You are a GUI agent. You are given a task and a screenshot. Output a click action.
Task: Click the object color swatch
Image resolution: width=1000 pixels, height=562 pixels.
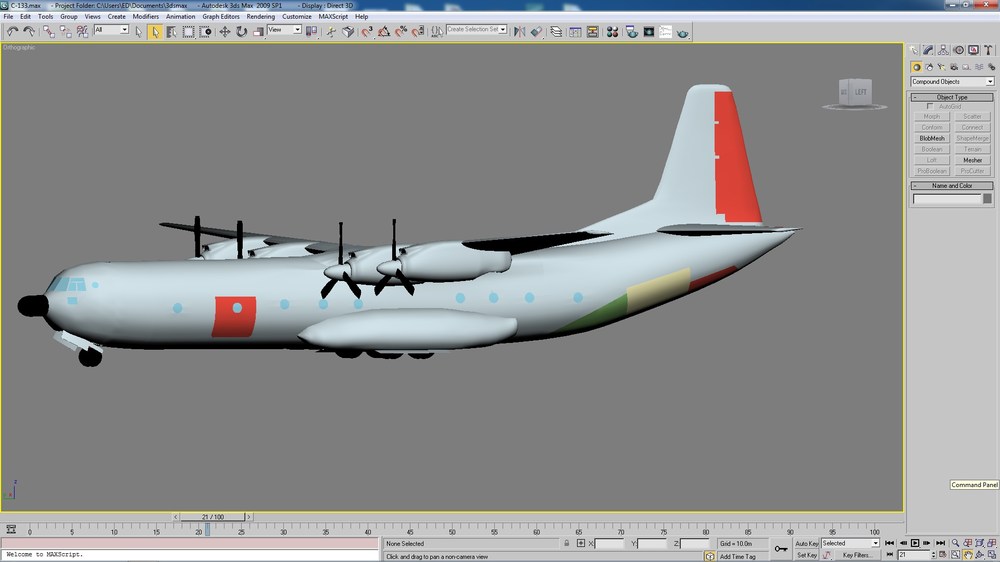tap(987, 199)
